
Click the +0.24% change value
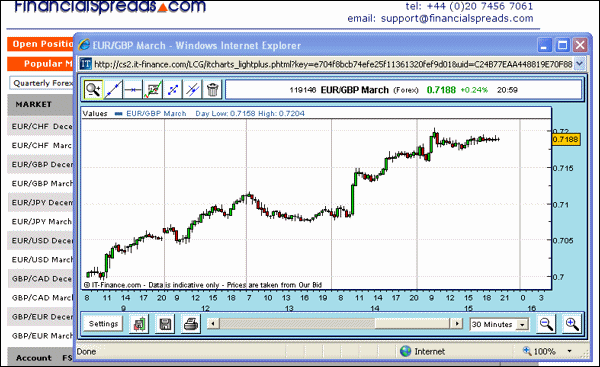click(x=474, y=90)
